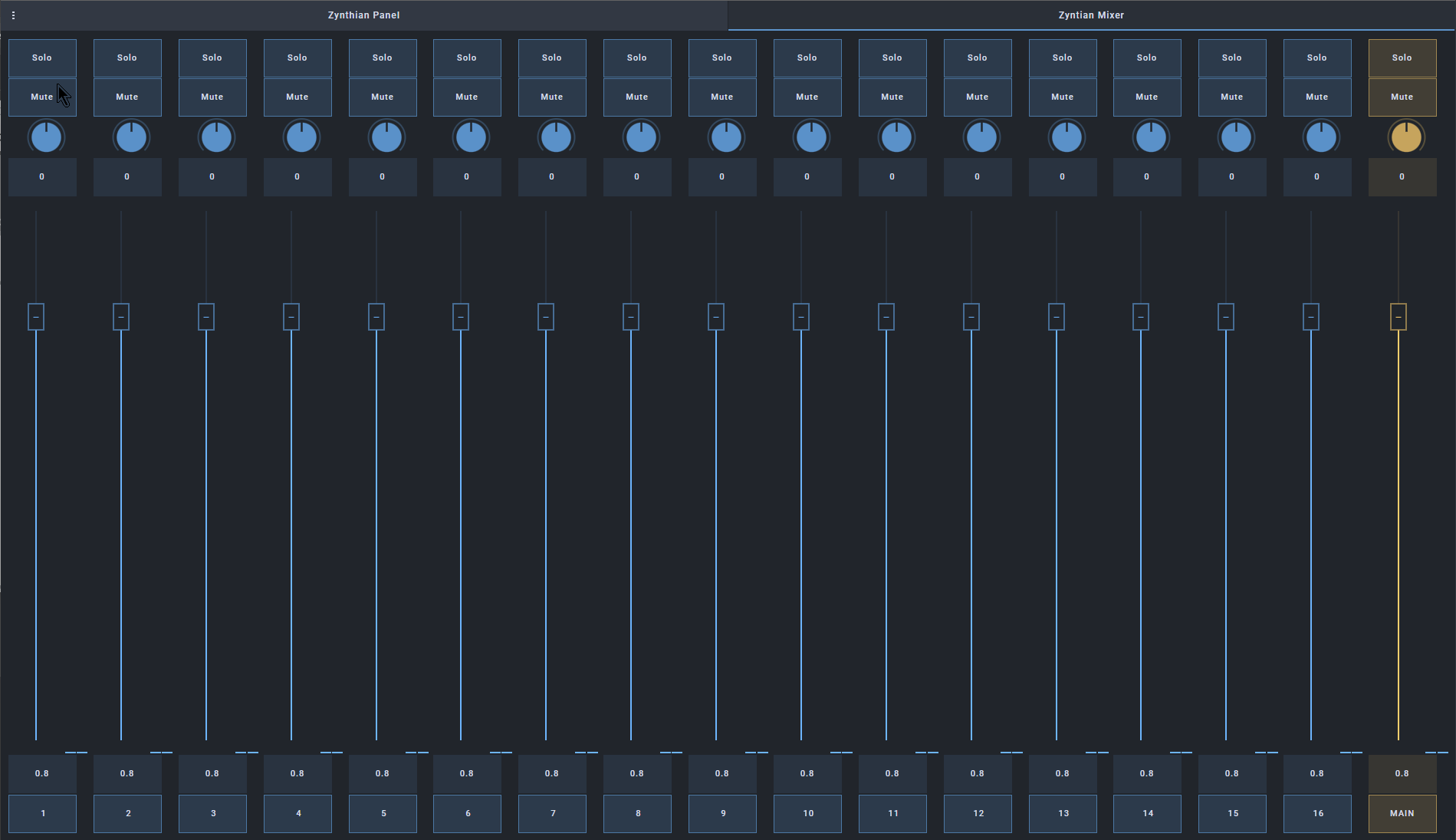This screenshot has width=1456, height=840.
Task: Click the pan knob of channel 1
Action: coord(46,138)
